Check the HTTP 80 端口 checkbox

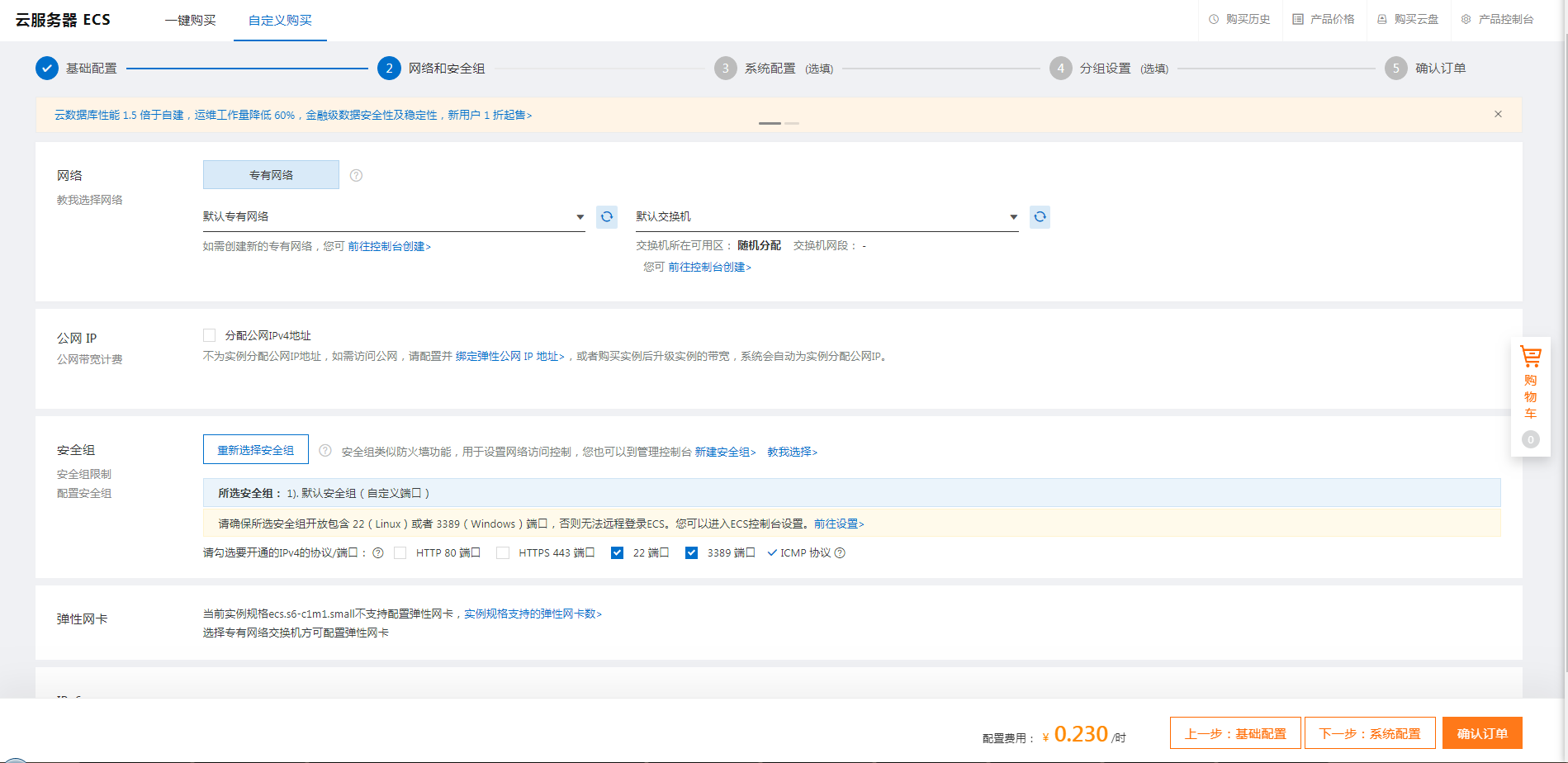pyautogui.click(x=400, y=552)
